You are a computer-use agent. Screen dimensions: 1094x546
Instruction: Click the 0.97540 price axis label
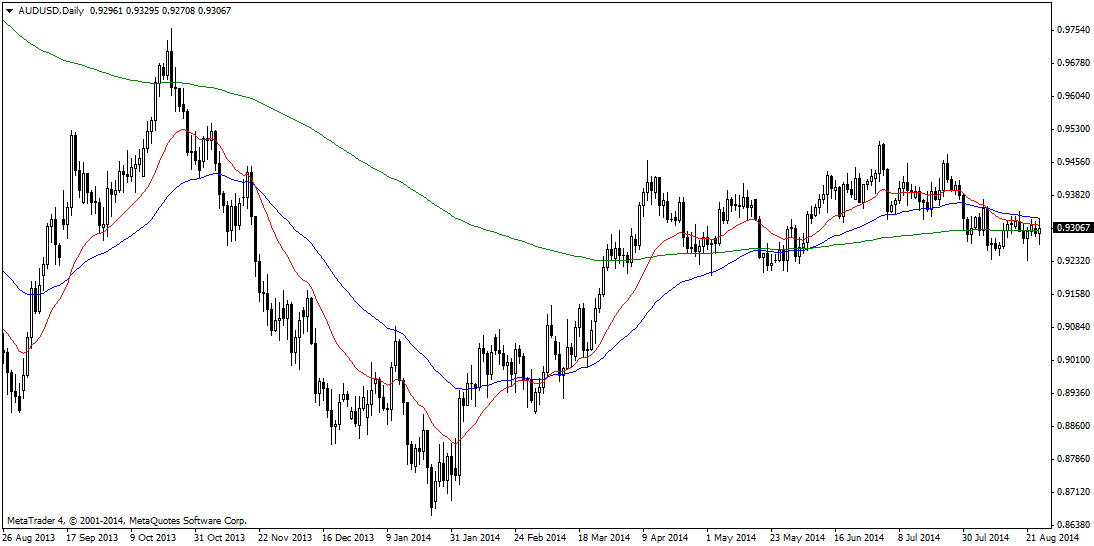coord(1072,30)
